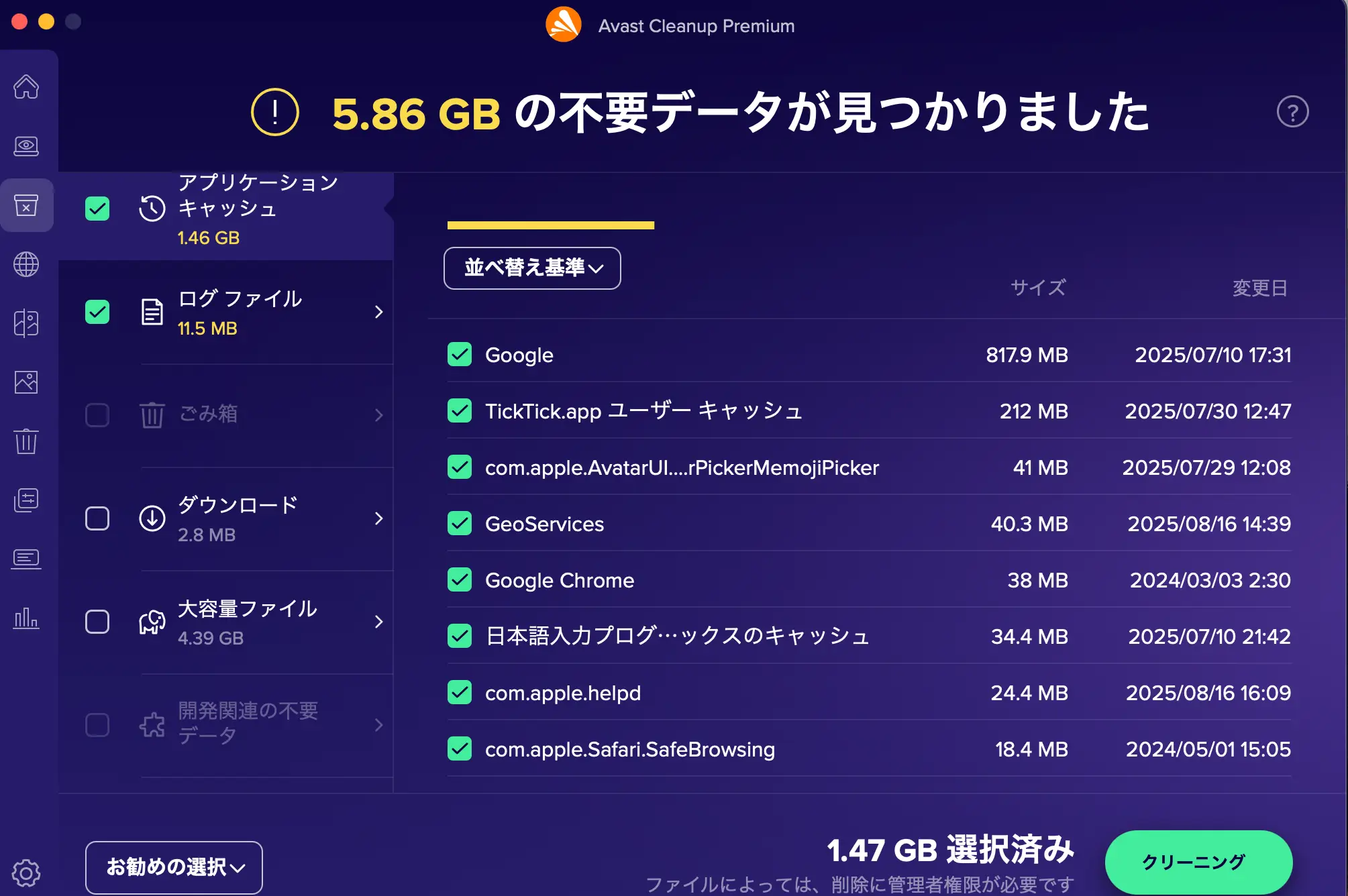Uncheck the ログ ファイル category checkbox
1348x896 pixels.
coord(97,312)
